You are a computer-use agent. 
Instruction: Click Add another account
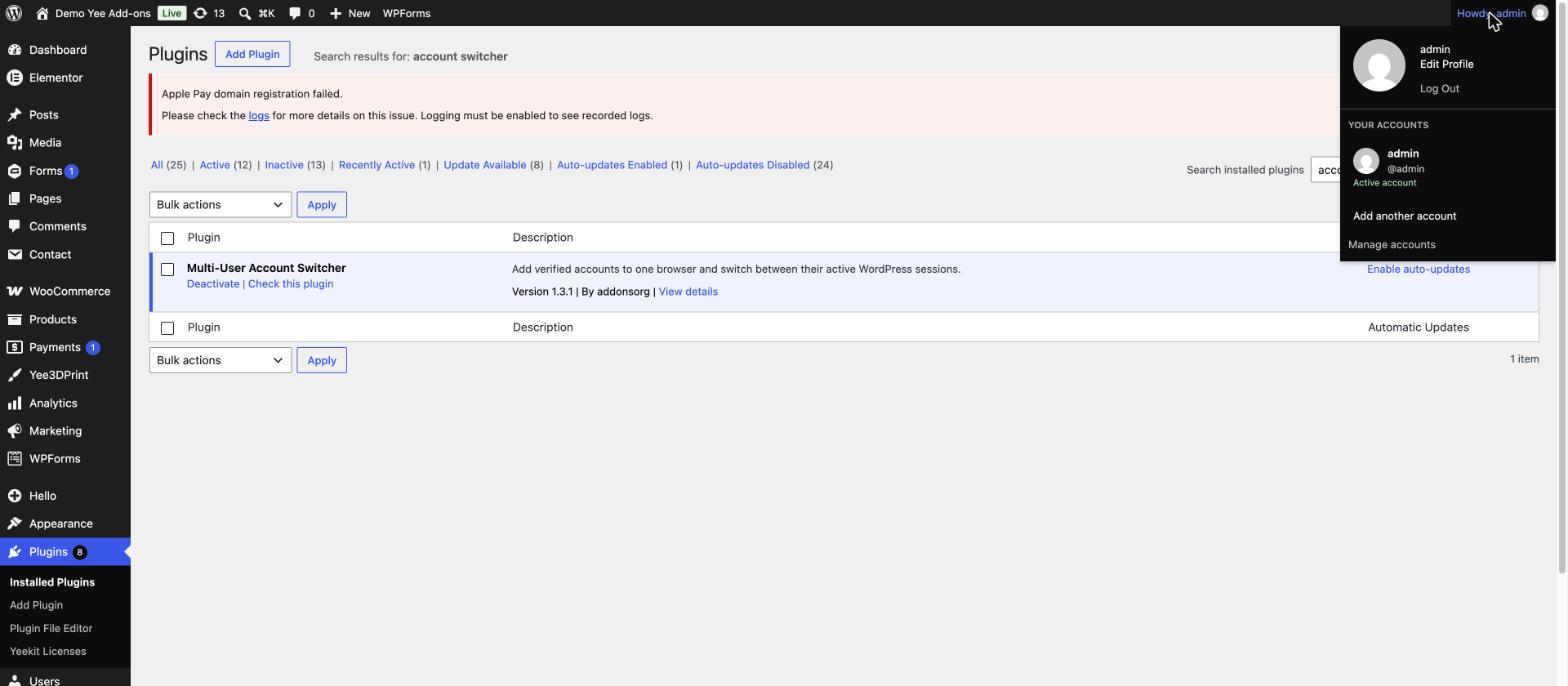click(x=1404, y=216)
